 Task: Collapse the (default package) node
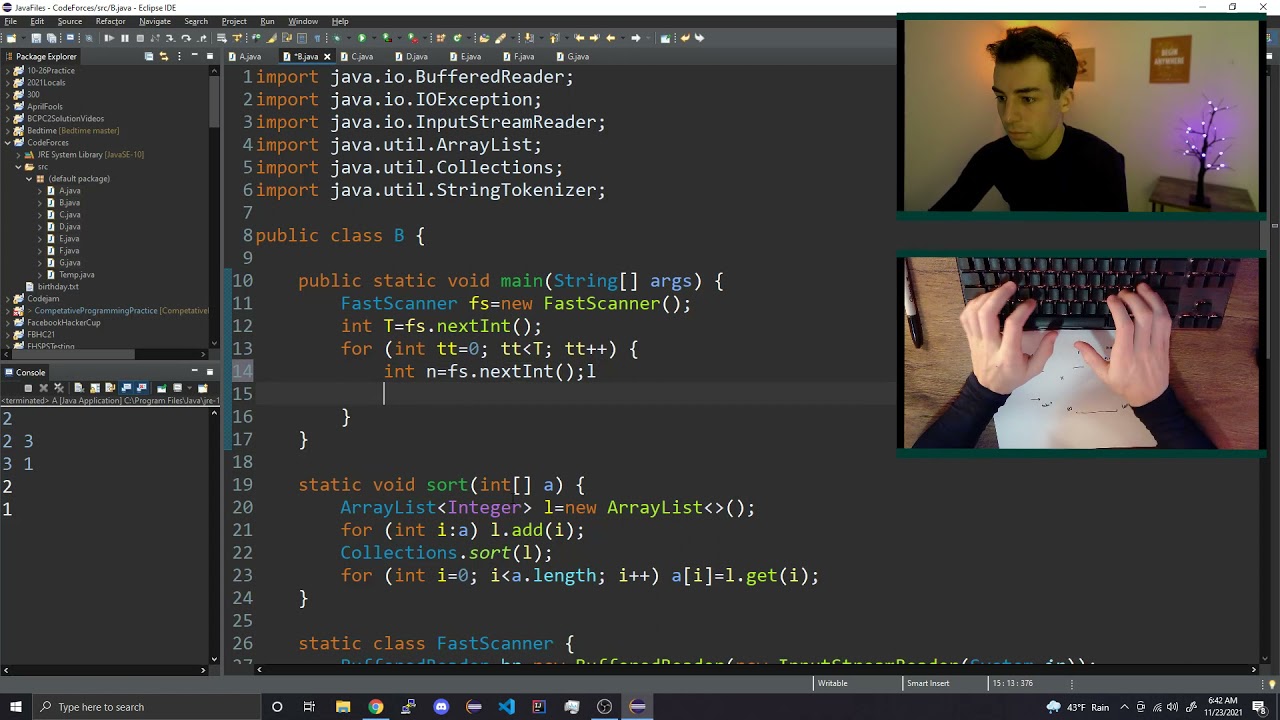(x=29, y=179)
